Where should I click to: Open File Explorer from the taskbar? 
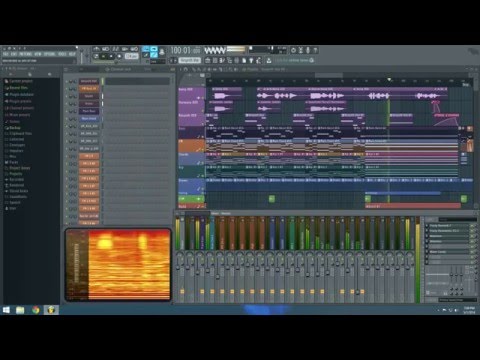20,310
